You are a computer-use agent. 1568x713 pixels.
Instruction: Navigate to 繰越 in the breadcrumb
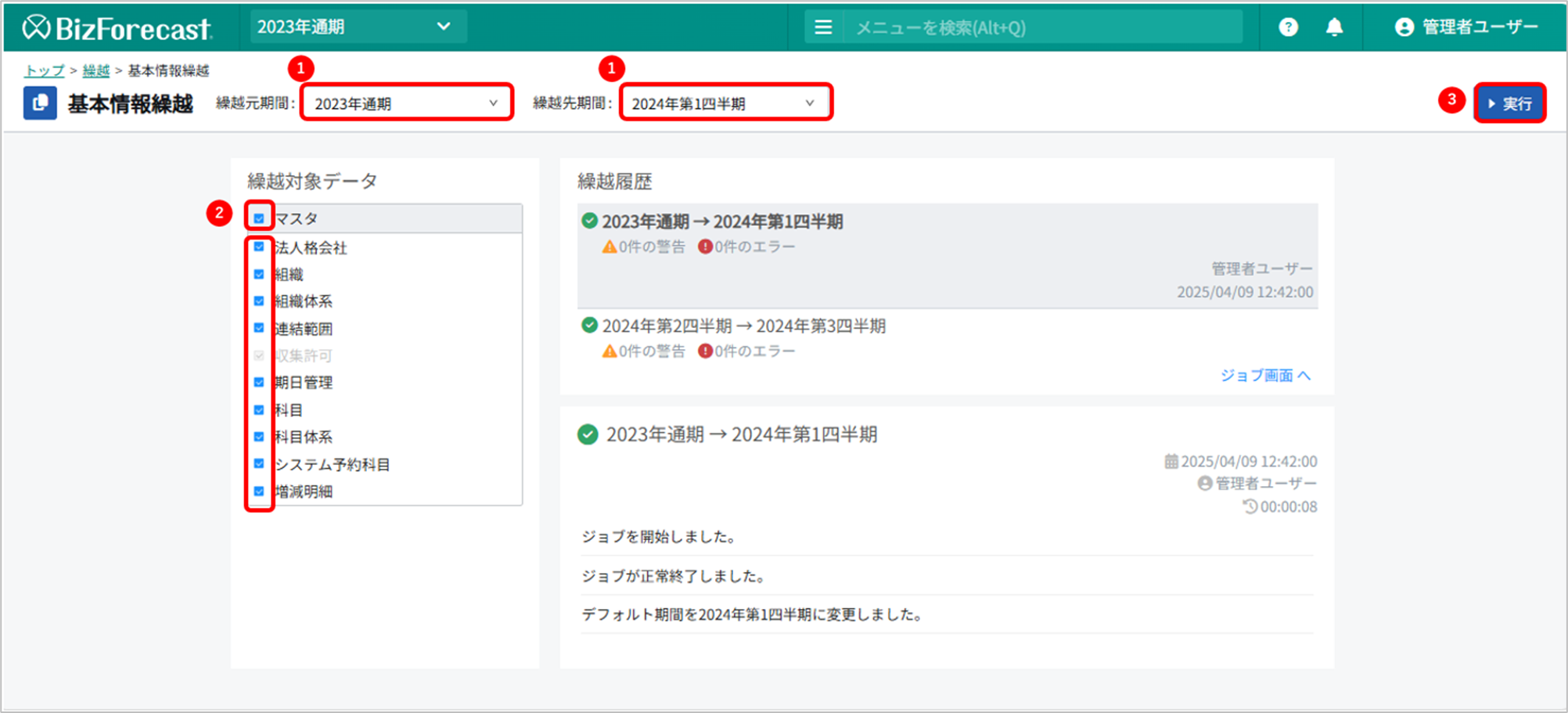(96, 71)
